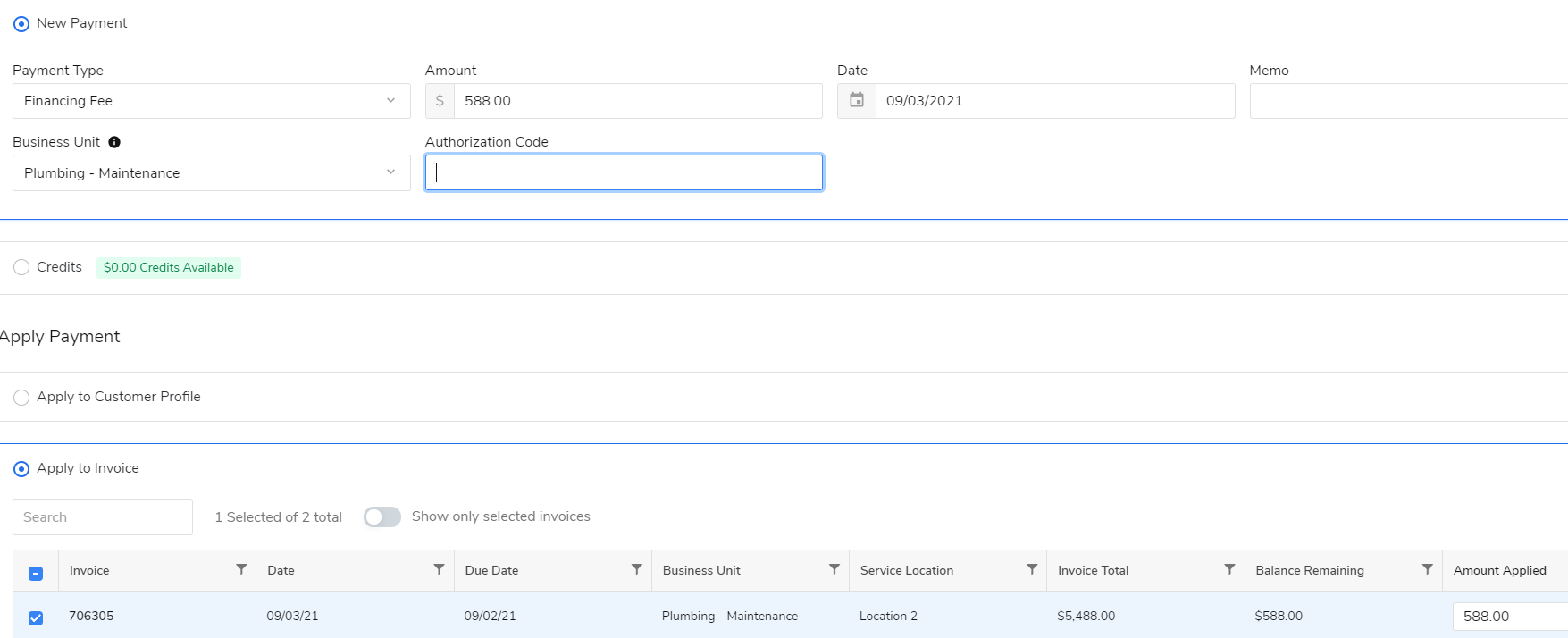The width and height of the screenshot is (1568, 638).
Task: Filter by Due Date column
Action: coord(637,569)
